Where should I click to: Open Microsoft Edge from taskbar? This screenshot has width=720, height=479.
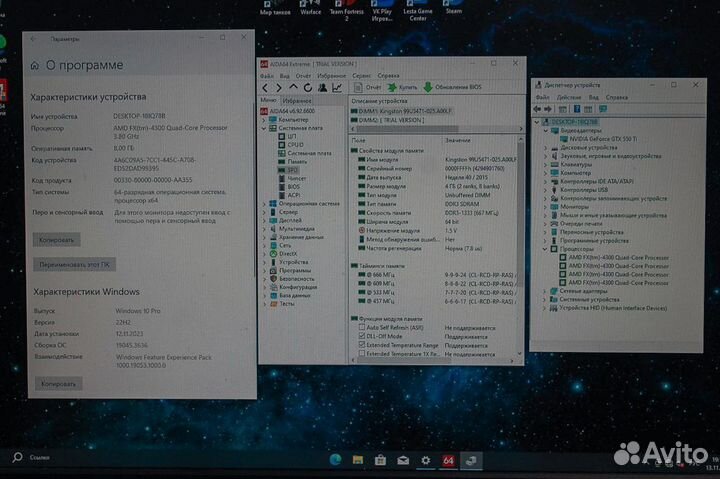tap(336, 460)
